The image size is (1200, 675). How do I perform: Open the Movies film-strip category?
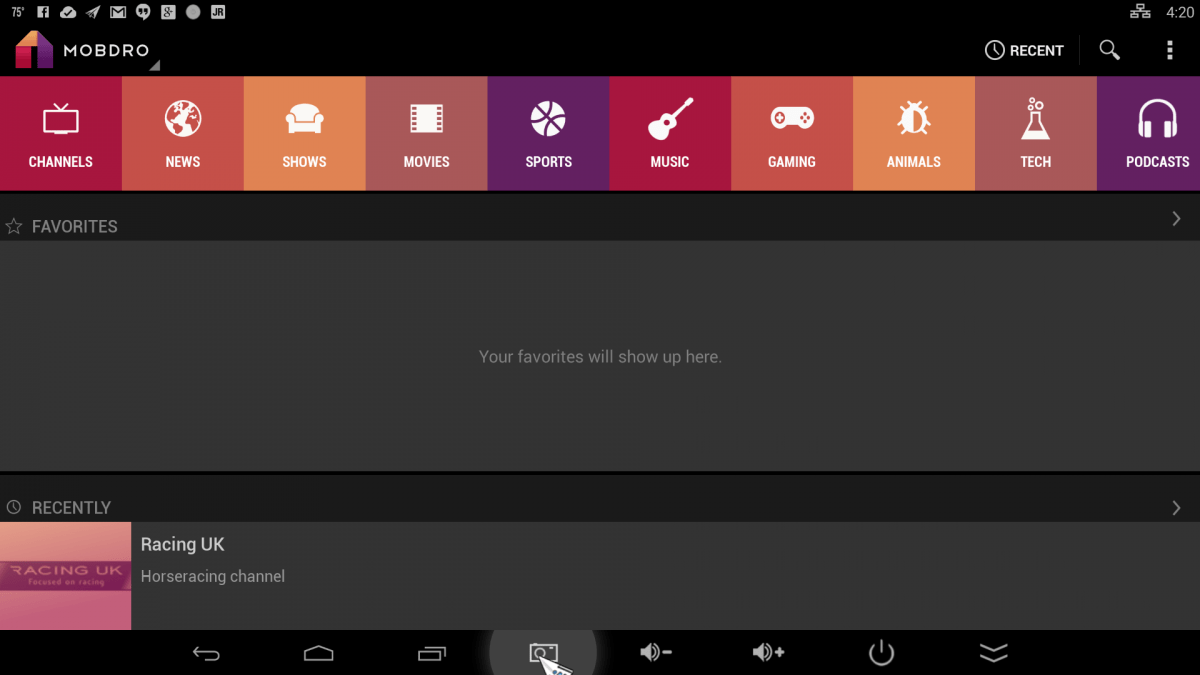point(426,133)
